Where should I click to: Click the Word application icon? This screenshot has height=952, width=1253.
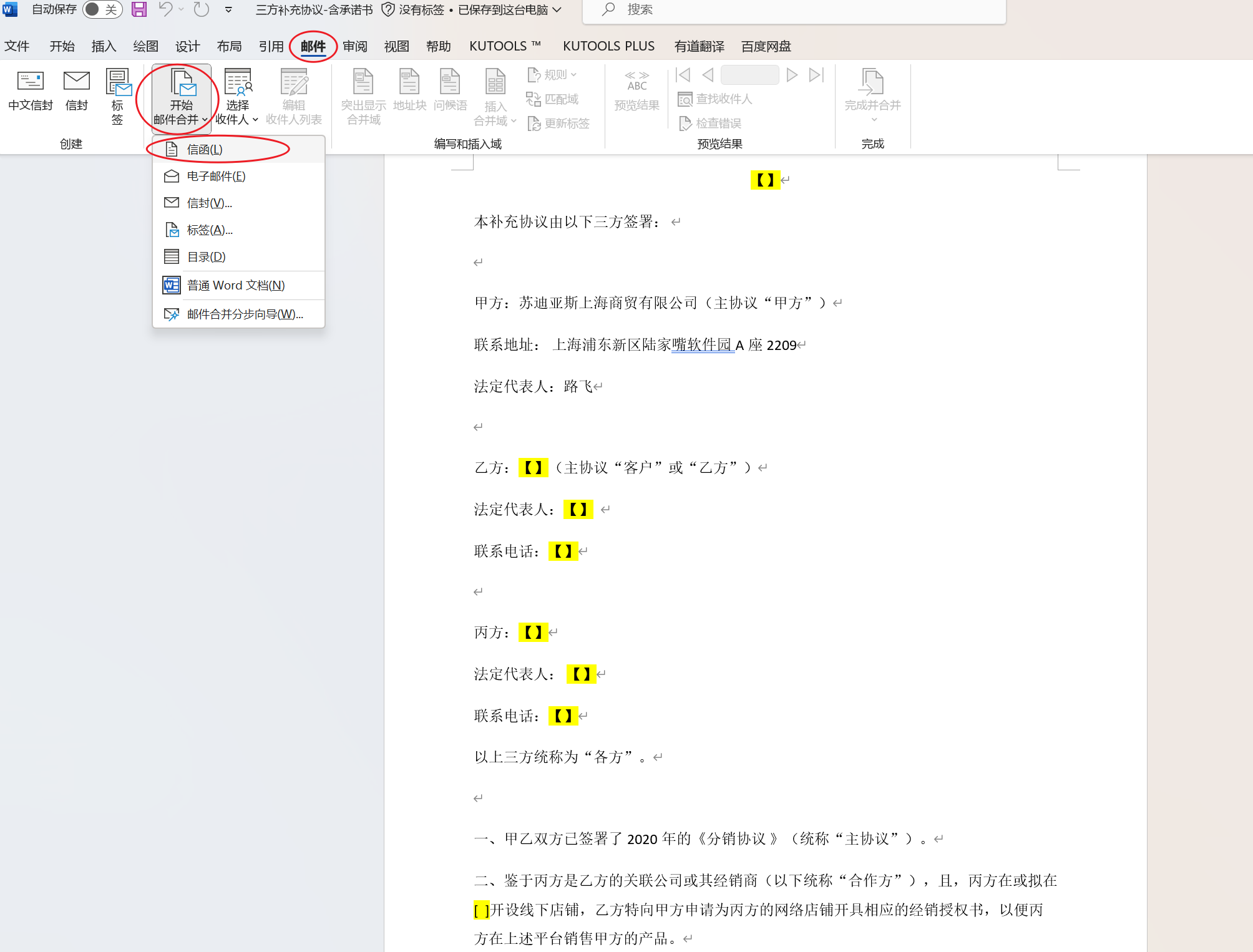(10, 9)
